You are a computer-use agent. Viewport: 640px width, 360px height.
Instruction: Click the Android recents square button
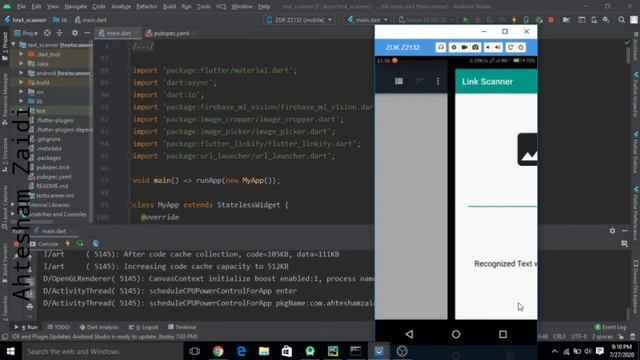(x=503, y=334)
